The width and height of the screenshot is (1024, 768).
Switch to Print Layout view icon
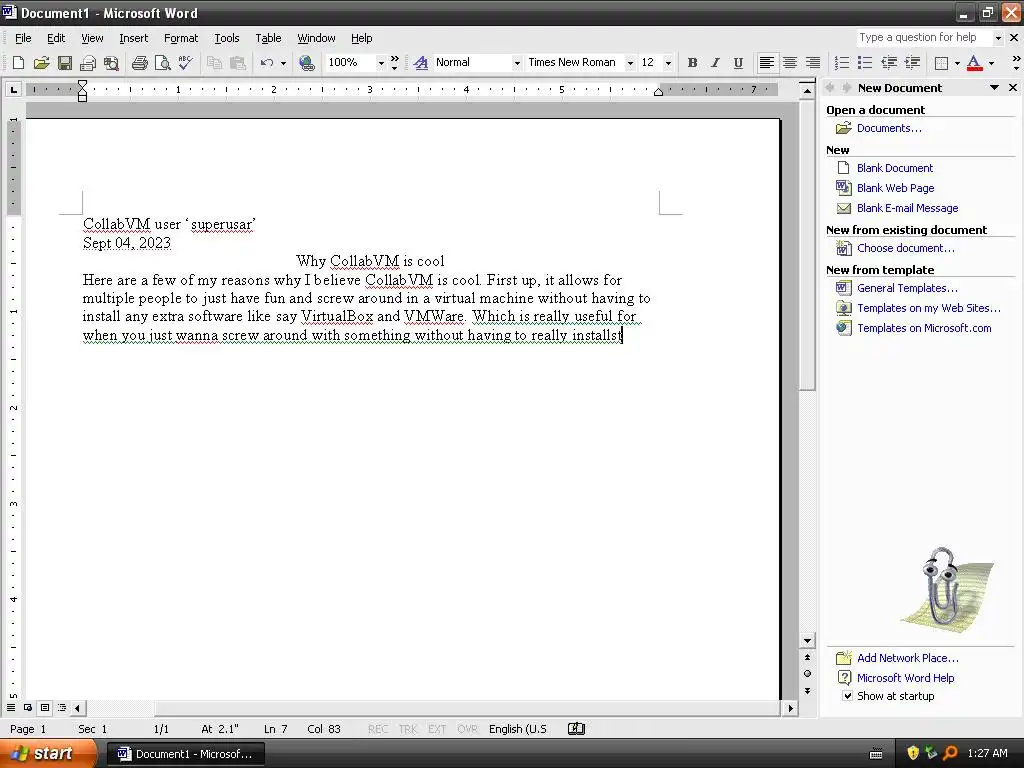point(44,708)
